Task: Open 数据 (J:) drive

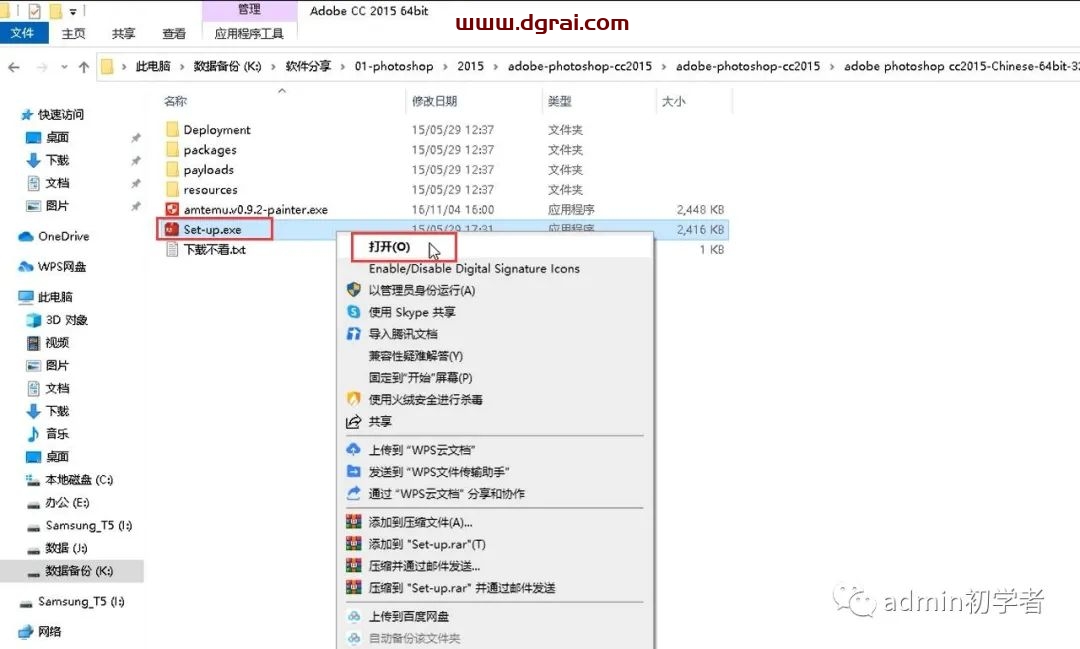Action: (66, 548)
